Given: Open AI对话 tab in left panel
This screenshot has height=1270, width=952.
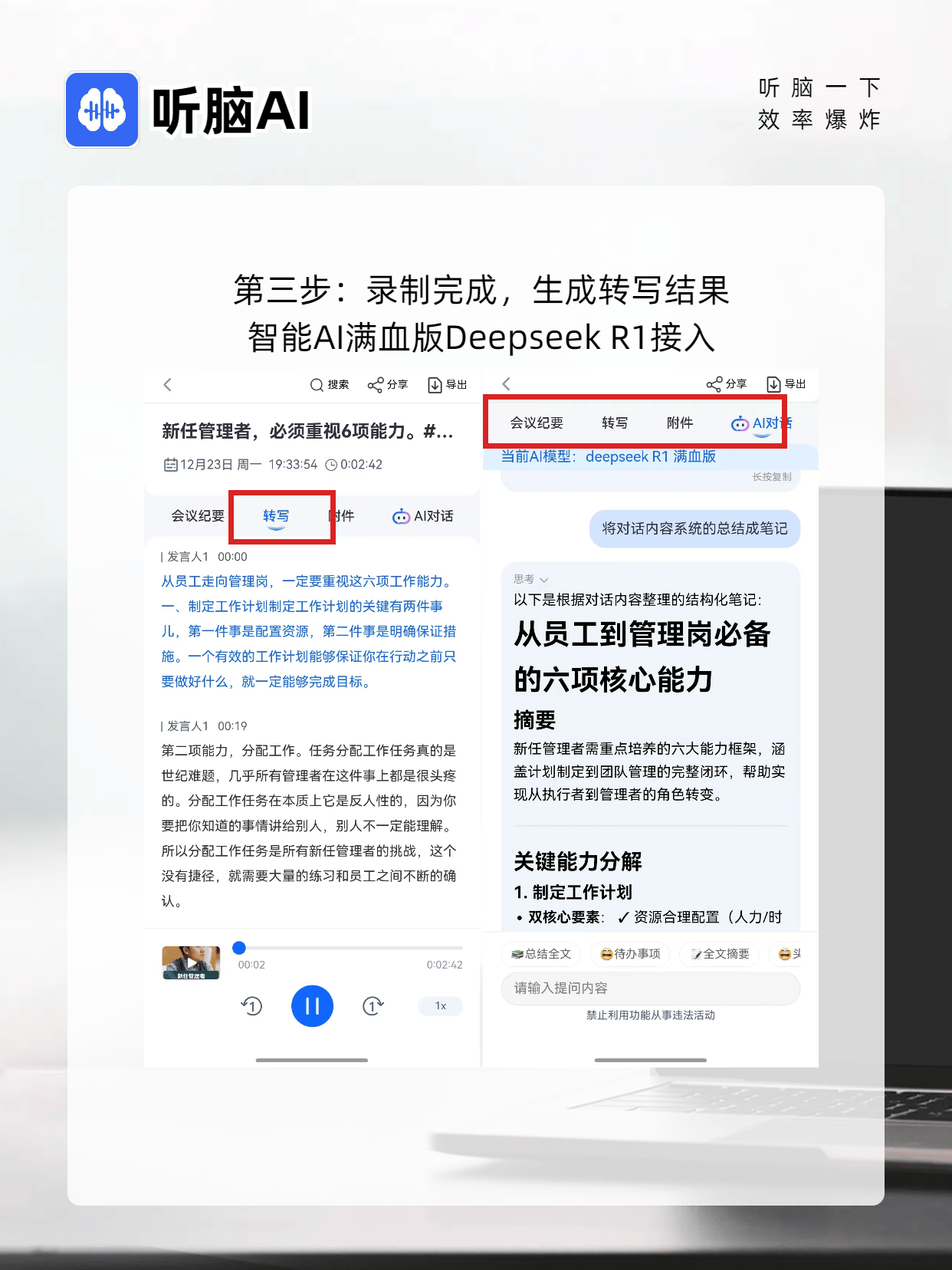Looking at the screenshot, I should click(x=423, y=516).
